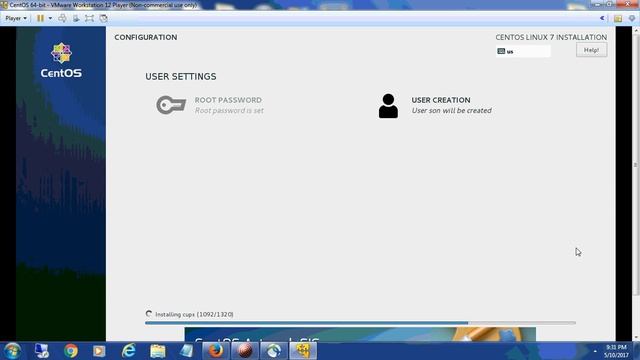Click the installation progress bar
The height and width of the screenshot is (360, 640).
pyautogui.click(x=360, y=323)
